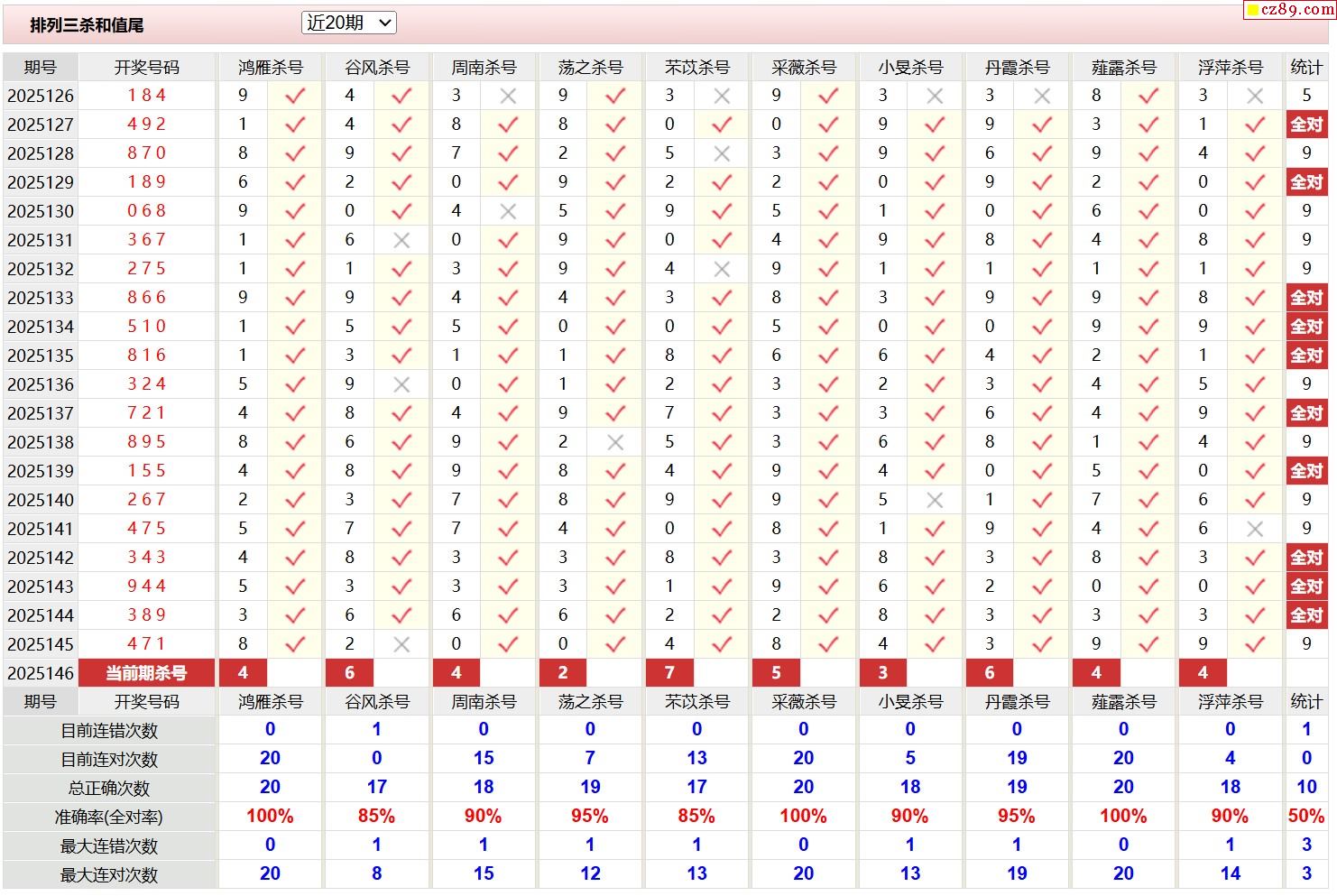Click the 95% accuracy value under 丹霞杀号

point(1017,817)
